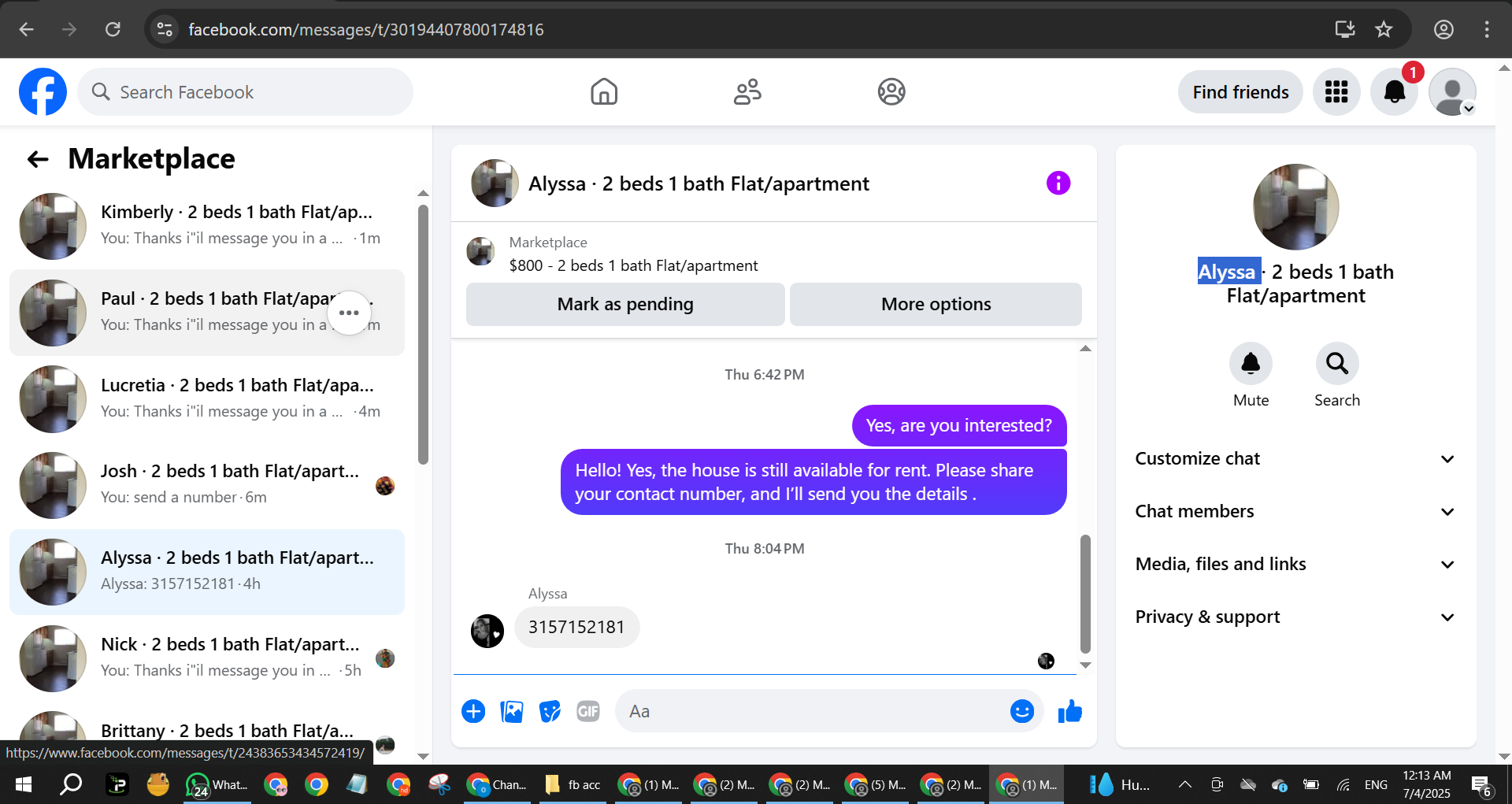Open the account profile menu
The image size is (1512, 804).
pyautogui.click(x=1452, y=92)
